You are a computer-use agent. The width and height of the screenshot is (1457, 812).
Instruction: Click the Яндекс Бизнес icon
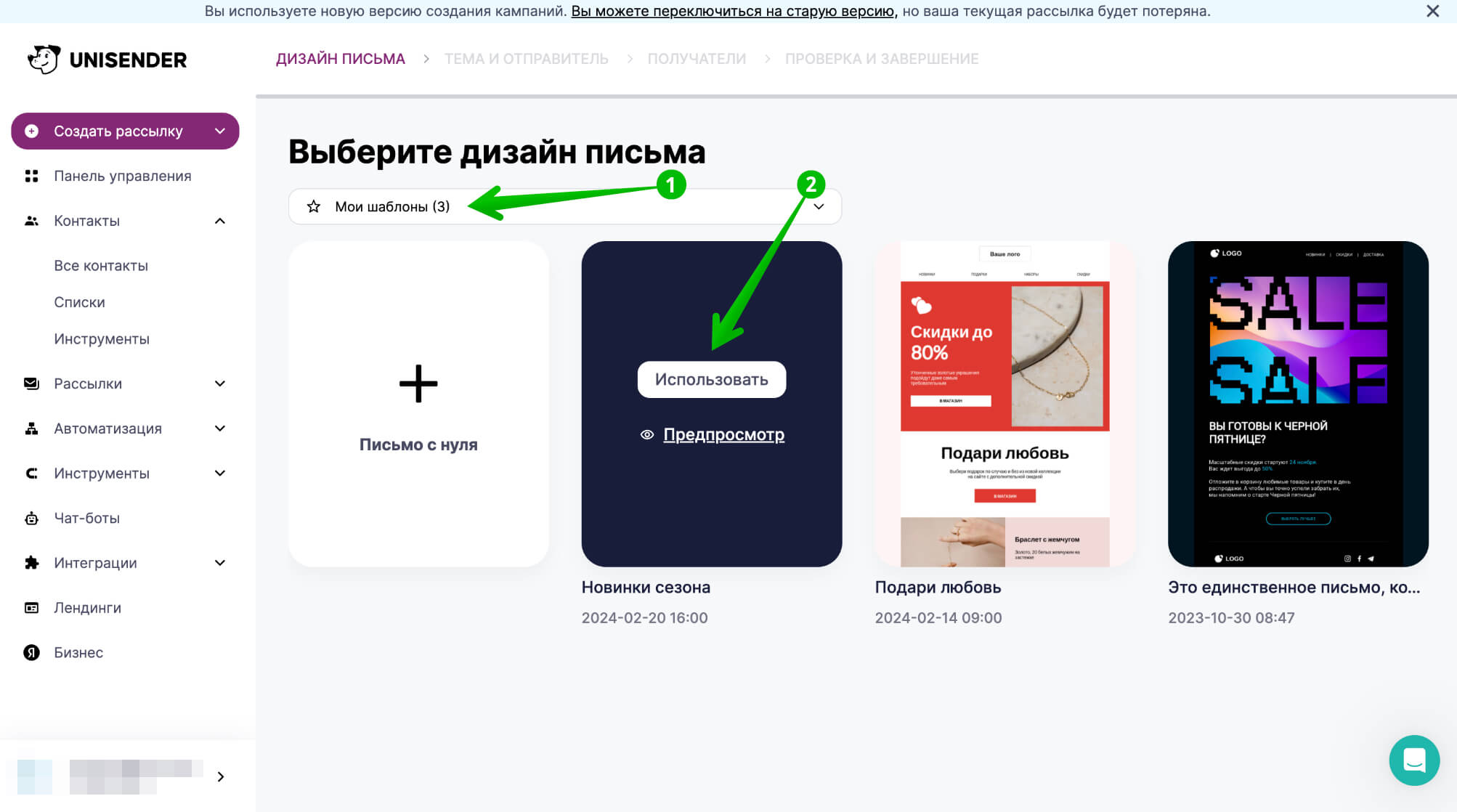(x=31, y=652)
